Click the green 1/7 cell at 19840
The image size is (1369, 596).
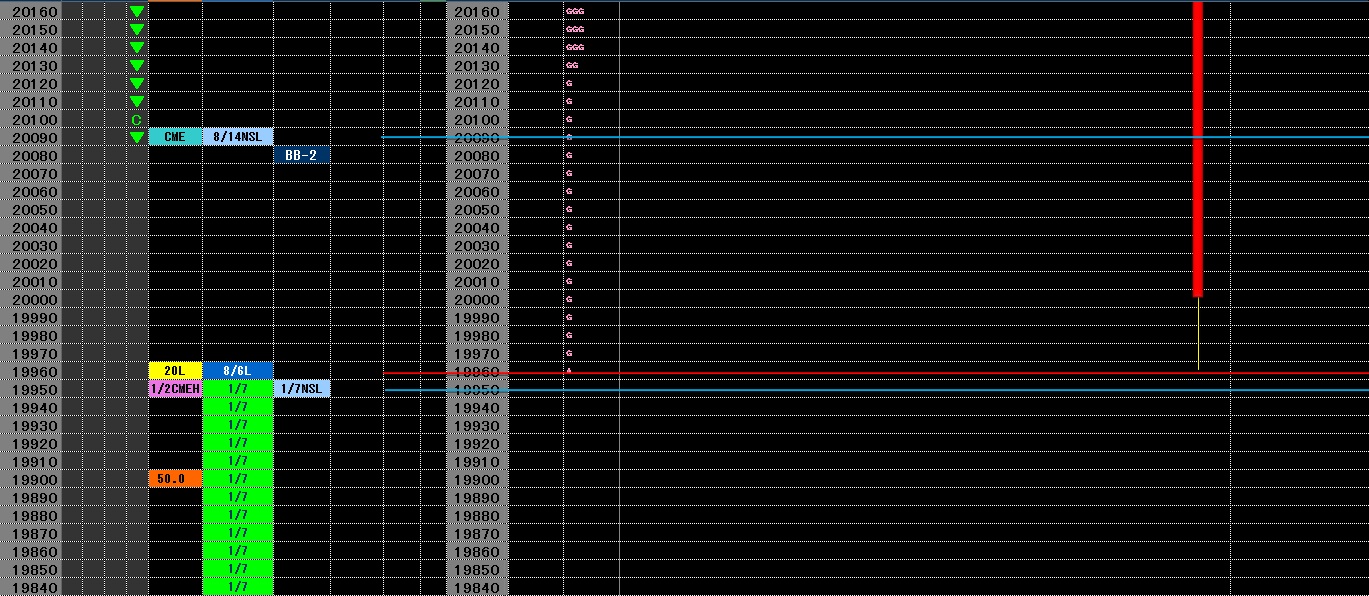click(x=237, y=587)
